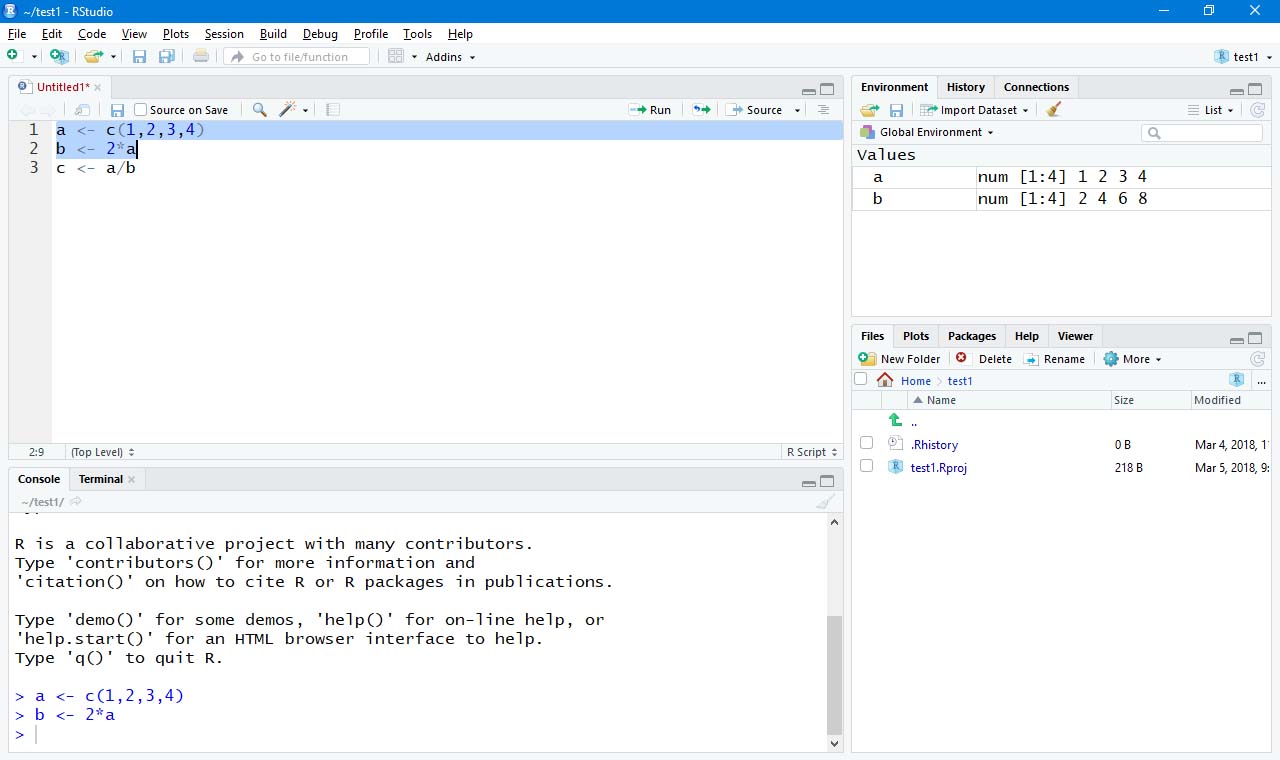This screenshot has width=1280, height=760.
Task: Click the Go to file/function field
Action: [298, 57]
